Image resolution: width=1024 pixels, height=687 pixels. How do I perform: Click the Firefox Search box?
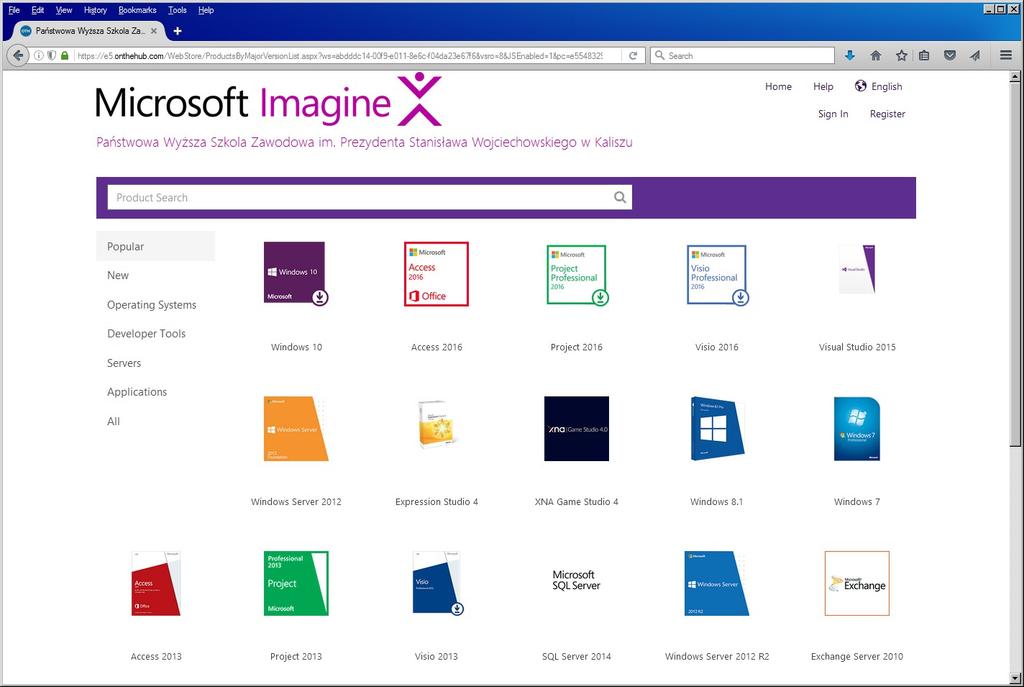click(x=742, y=56)
